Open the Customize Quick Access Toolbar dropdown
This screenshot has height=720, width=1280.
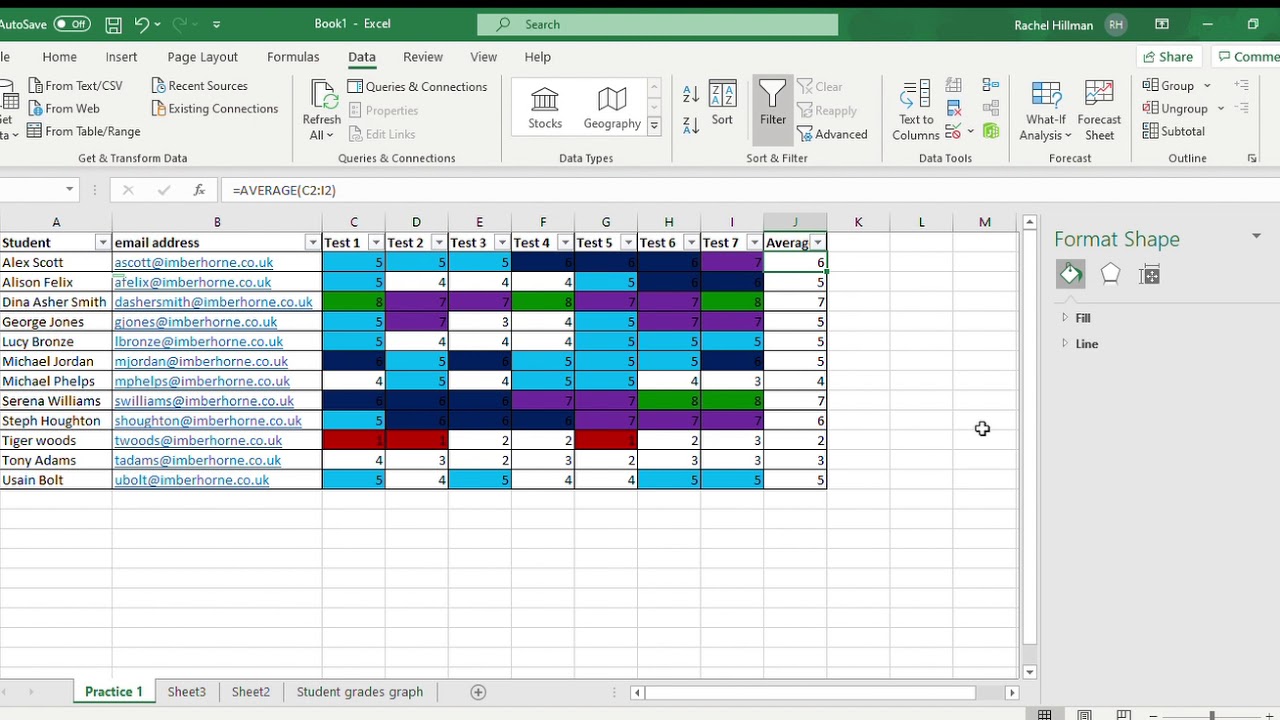(217, 24)
